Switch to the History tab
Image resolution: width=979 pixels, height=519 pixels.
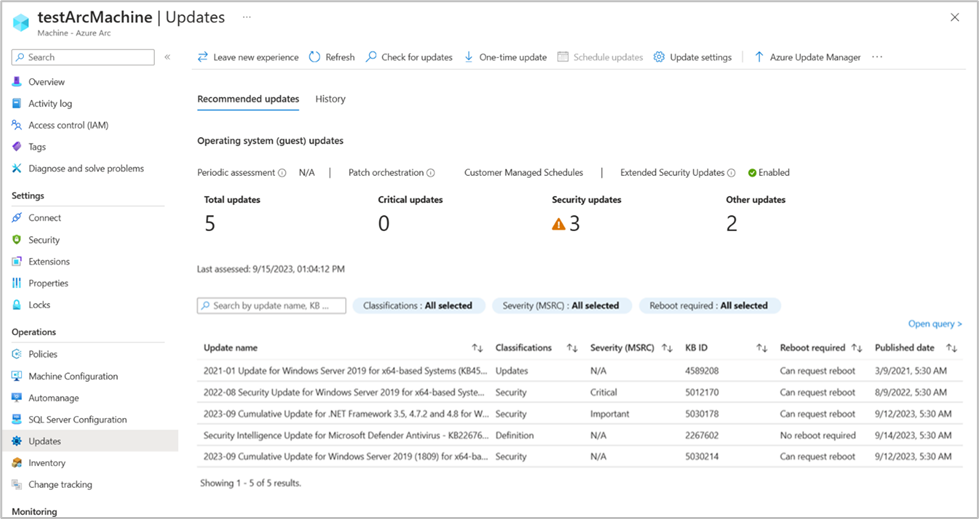pyautogui.click(x=330, y=99)
